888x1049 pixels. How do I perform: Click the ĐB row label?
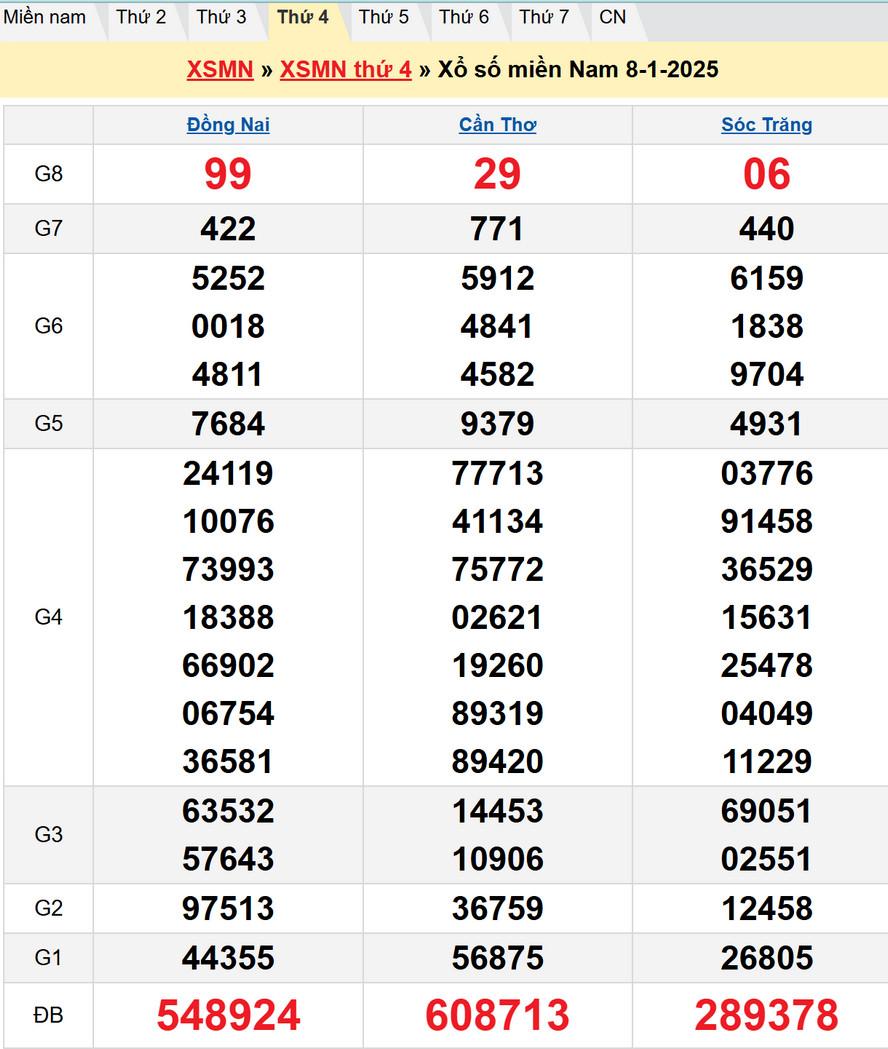pyautogui.click(x=48, y=1015)
